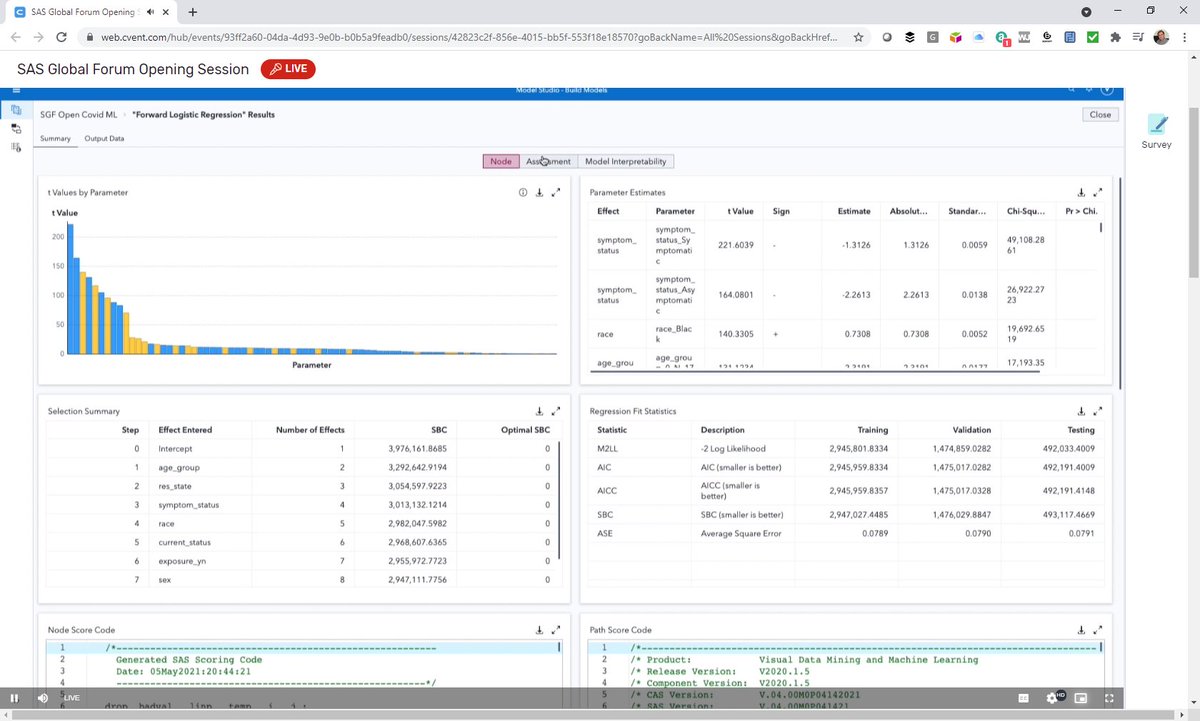The width and height of the screenshot is (1200, 721).
Task: Enable picture-in-picture for the video
Action: 1082,698
